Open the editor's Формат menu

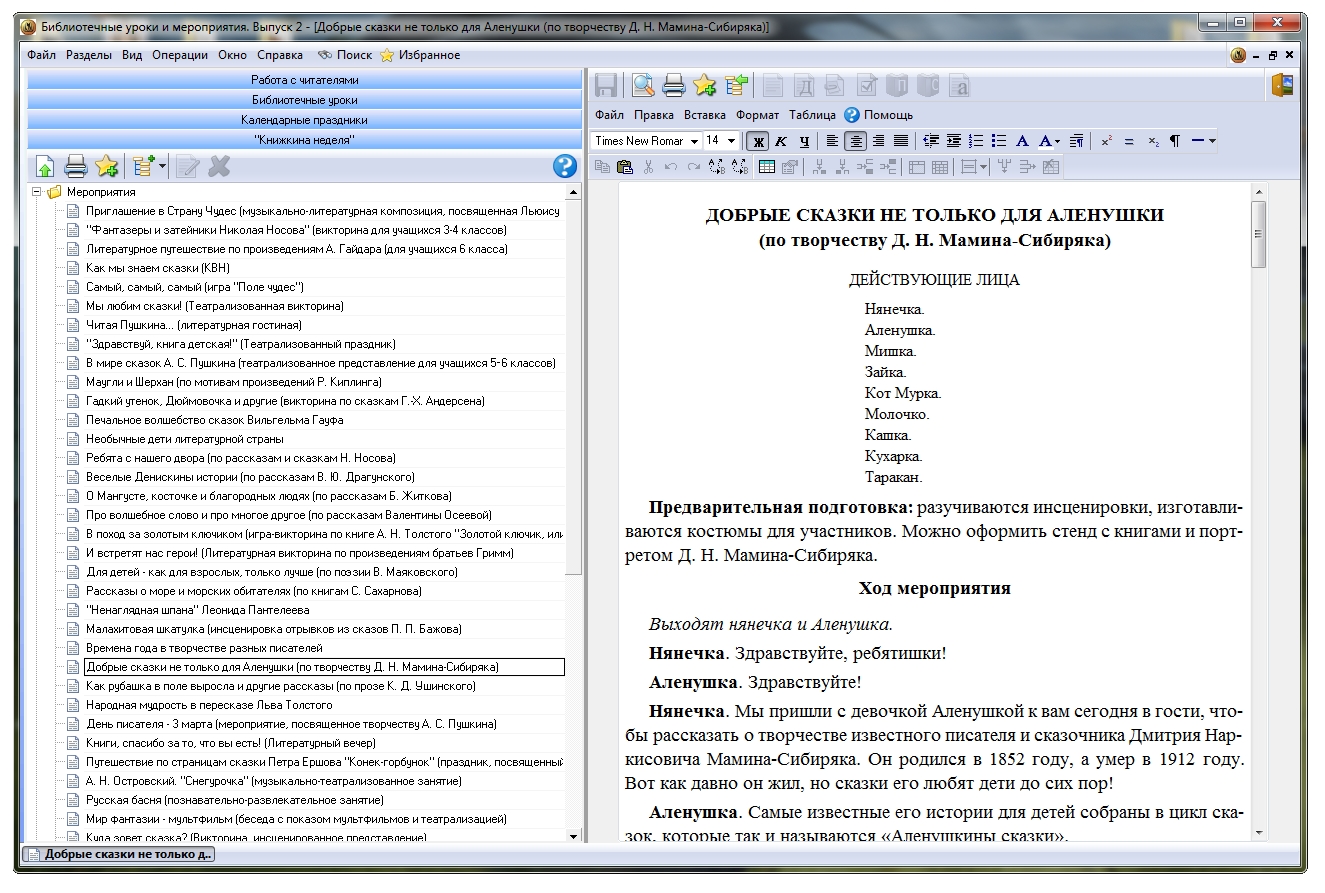pyautogui.click(x=757, y=115)
